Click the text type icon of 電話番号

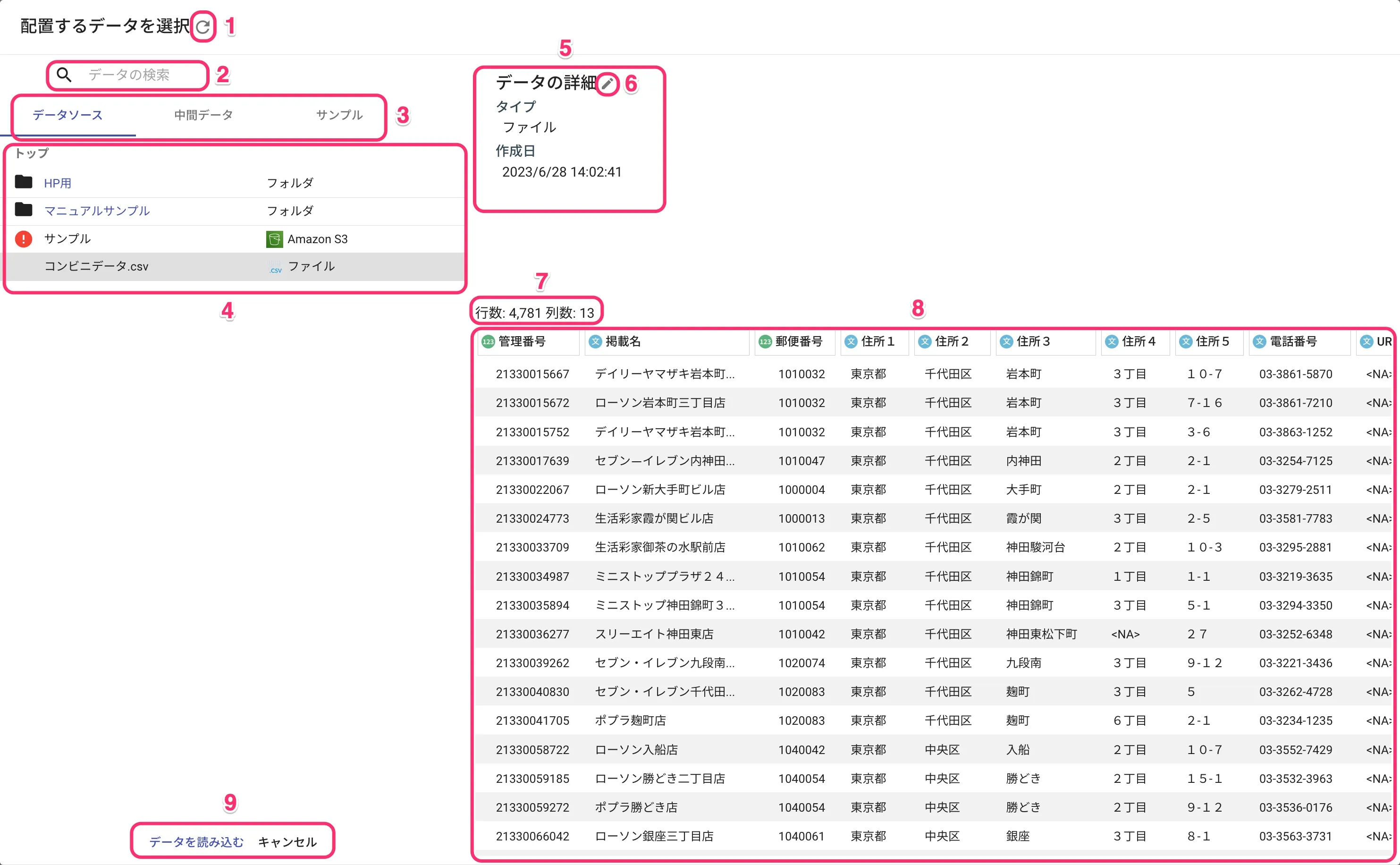pos(1259,342)
